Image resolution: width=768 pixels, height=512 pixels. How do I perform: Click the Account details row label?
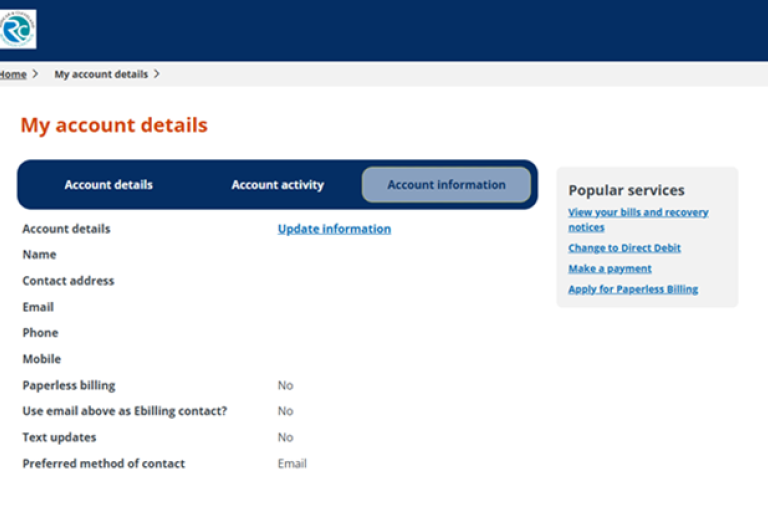click(x=66, y=229)
